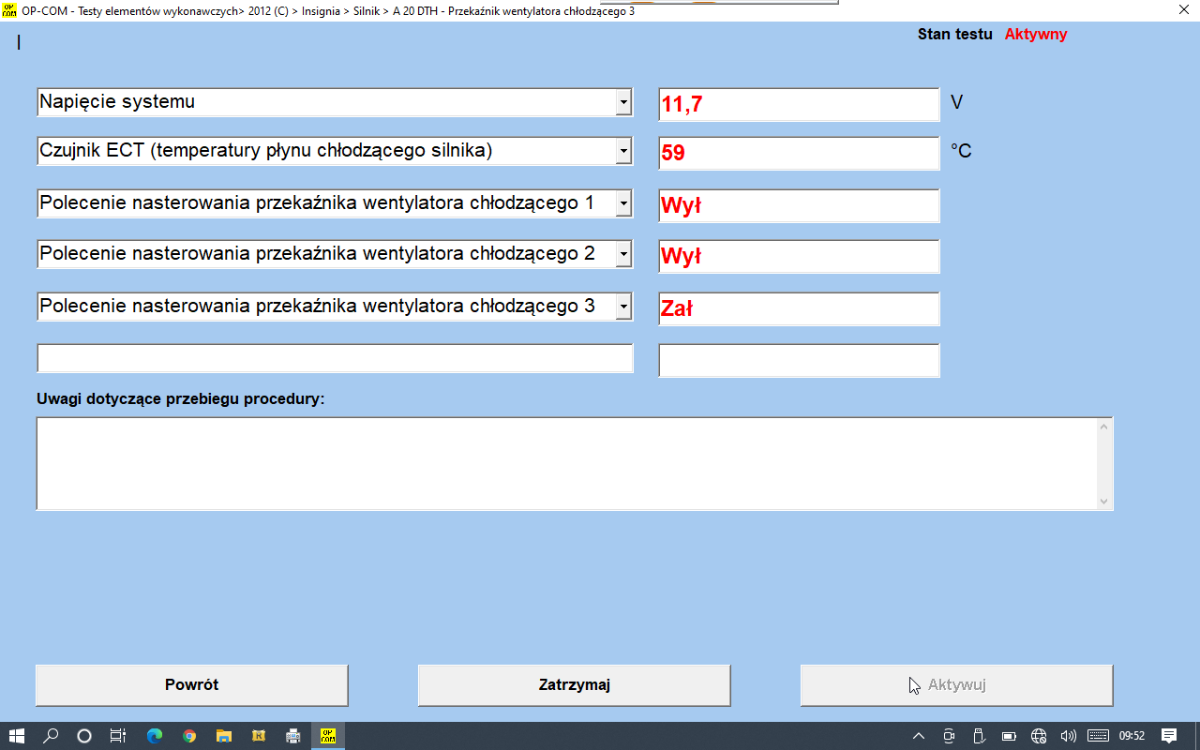1200x750 pixels.
Task: Click the 11,7 voltage value field
Action: (x=799, y=104)
